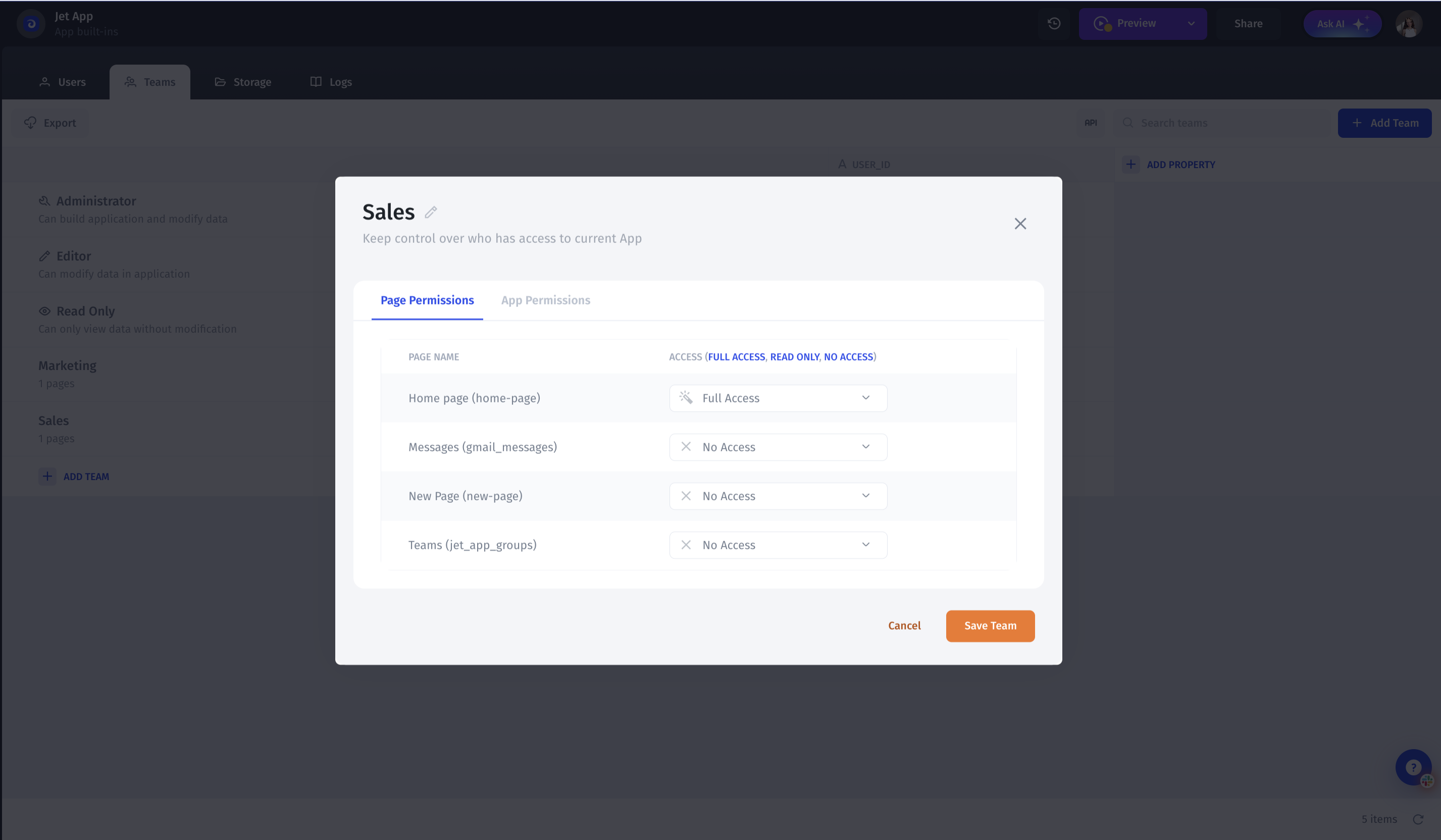Select the Page Permissions tab
This screenshot has height=840, width=1441.
pos(427,300)
